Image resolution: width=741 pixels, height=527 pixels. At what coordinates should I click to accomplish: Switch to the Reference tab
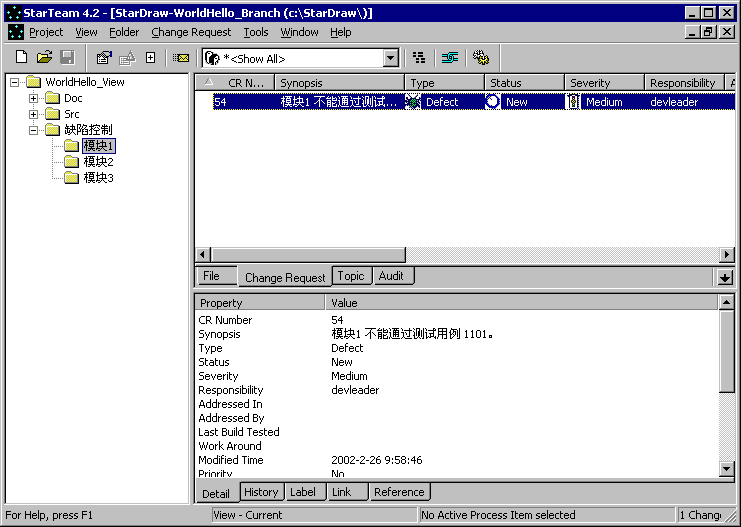[x=399, y=492]
